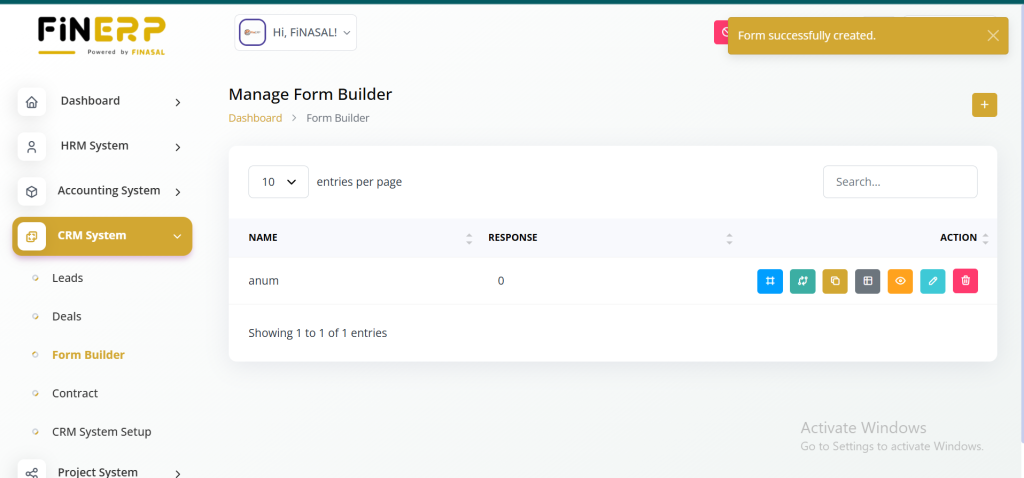The height and width of the screenshot is (478, 1024).
Task: Collapse the CRM System menu
Action: pos(102,236)
